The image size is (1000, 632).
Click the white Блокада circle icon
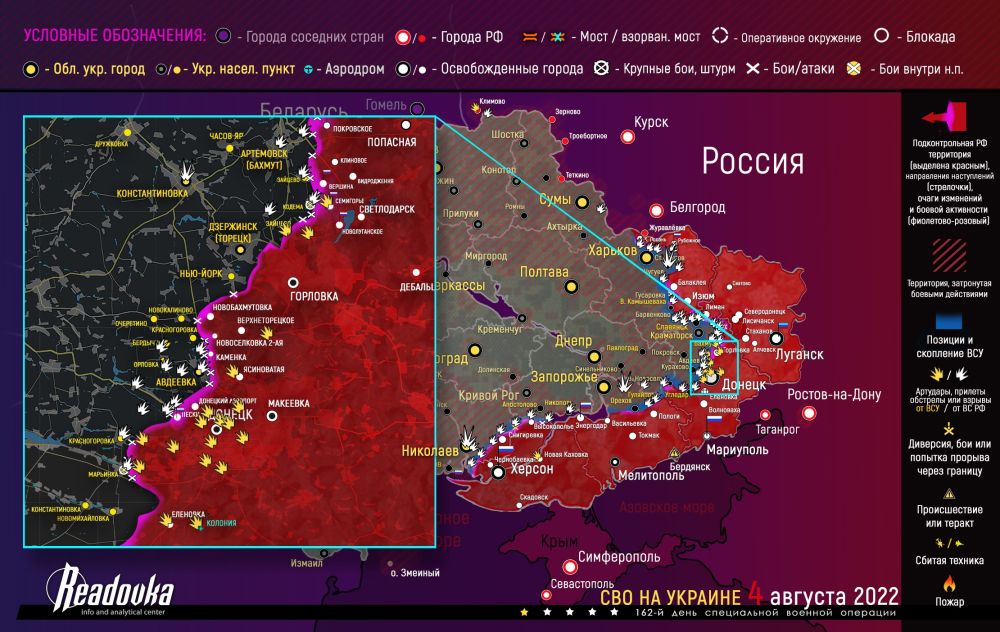(882, 36)
